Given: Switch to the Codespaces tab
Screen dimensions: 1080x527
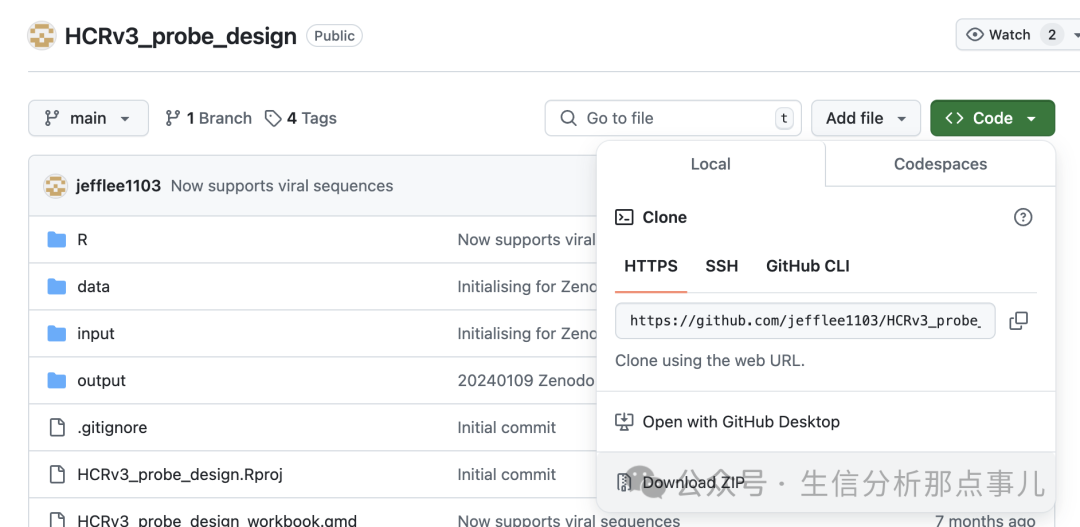Looking at the screenshot, I should point(940,164).
